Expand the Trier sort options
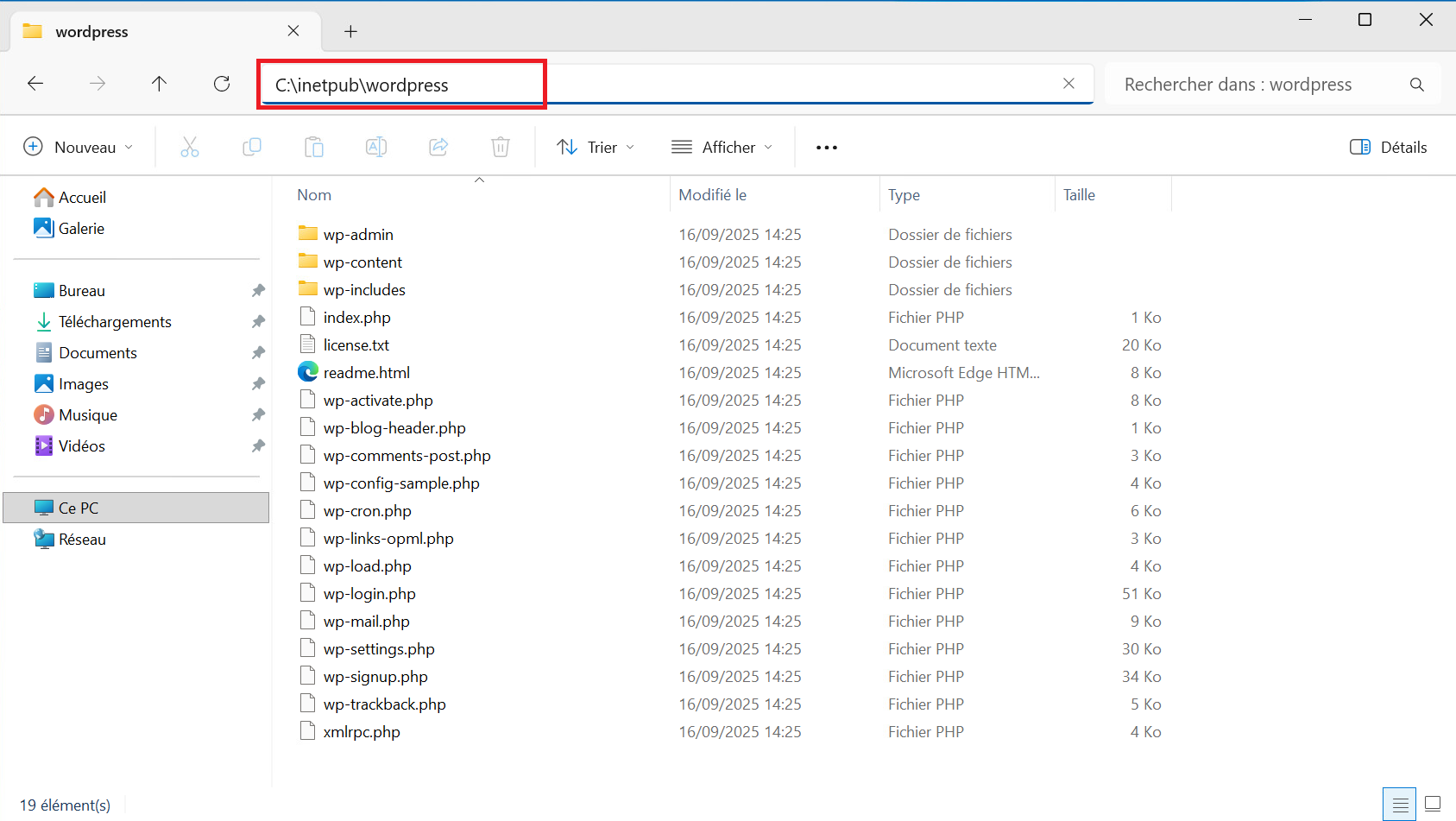 [596, 147]
